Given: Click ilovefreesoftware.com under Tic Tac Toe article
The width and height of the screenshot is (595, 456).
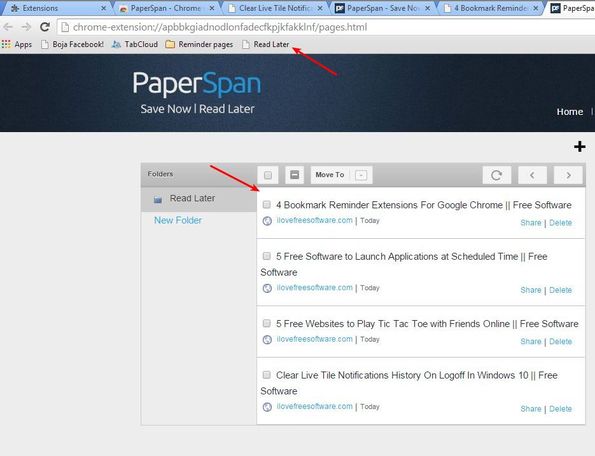Looking at the screenshot, I should pos(315,339).
